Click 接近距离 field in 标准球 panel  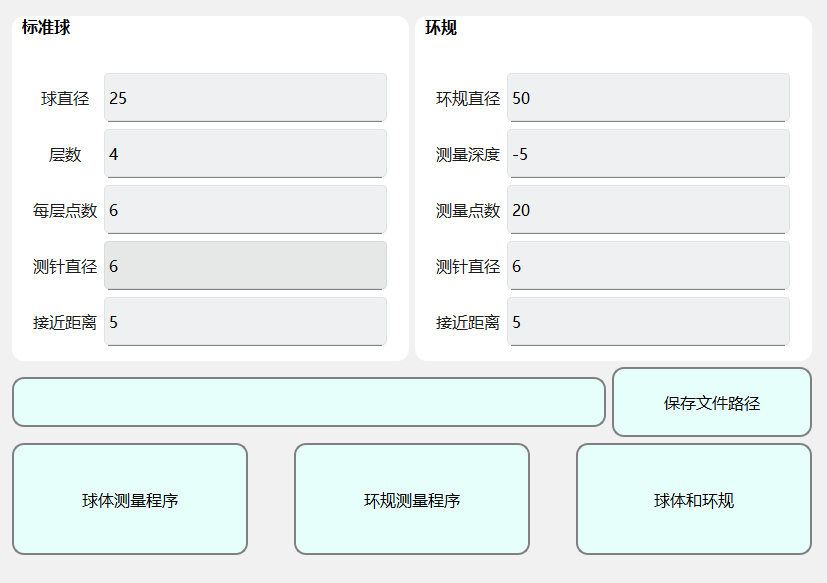click(245, 322)
